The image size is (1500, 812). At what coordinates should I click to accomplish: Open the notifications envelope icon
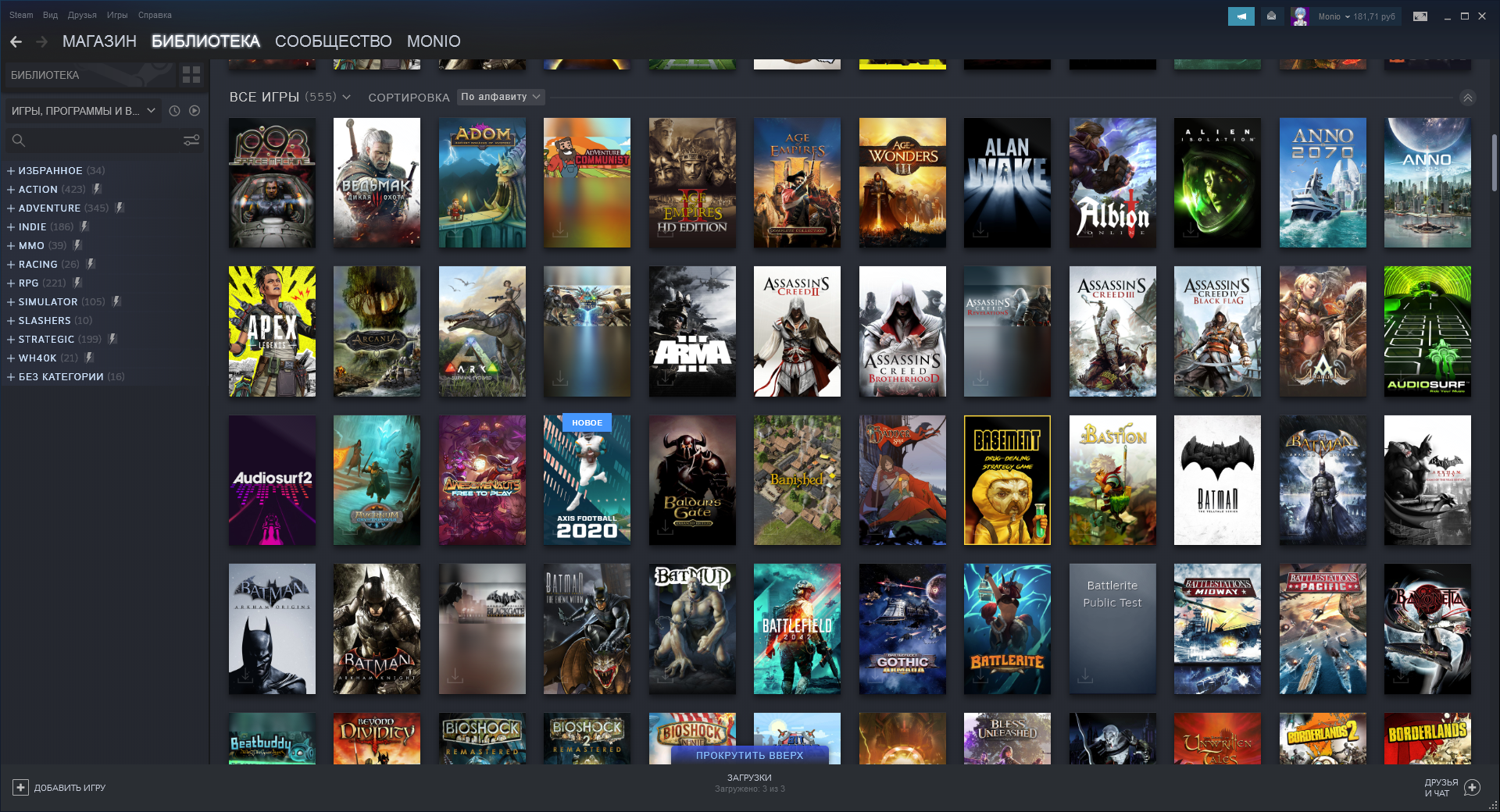tap(1272, 16)
